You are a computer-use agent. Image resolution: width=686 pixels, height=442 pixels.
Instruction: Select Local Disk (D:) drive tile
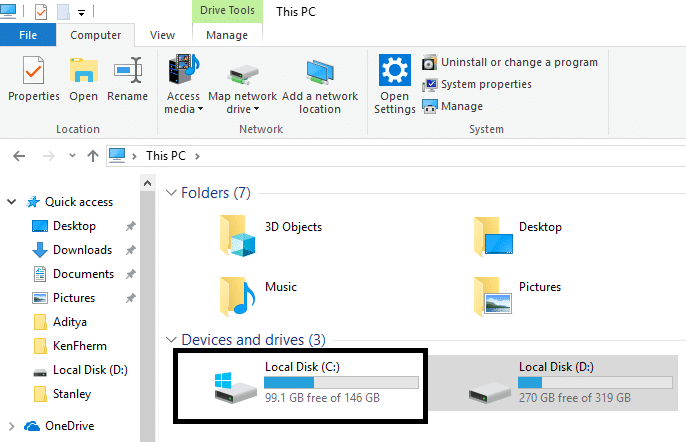[554, 383]
